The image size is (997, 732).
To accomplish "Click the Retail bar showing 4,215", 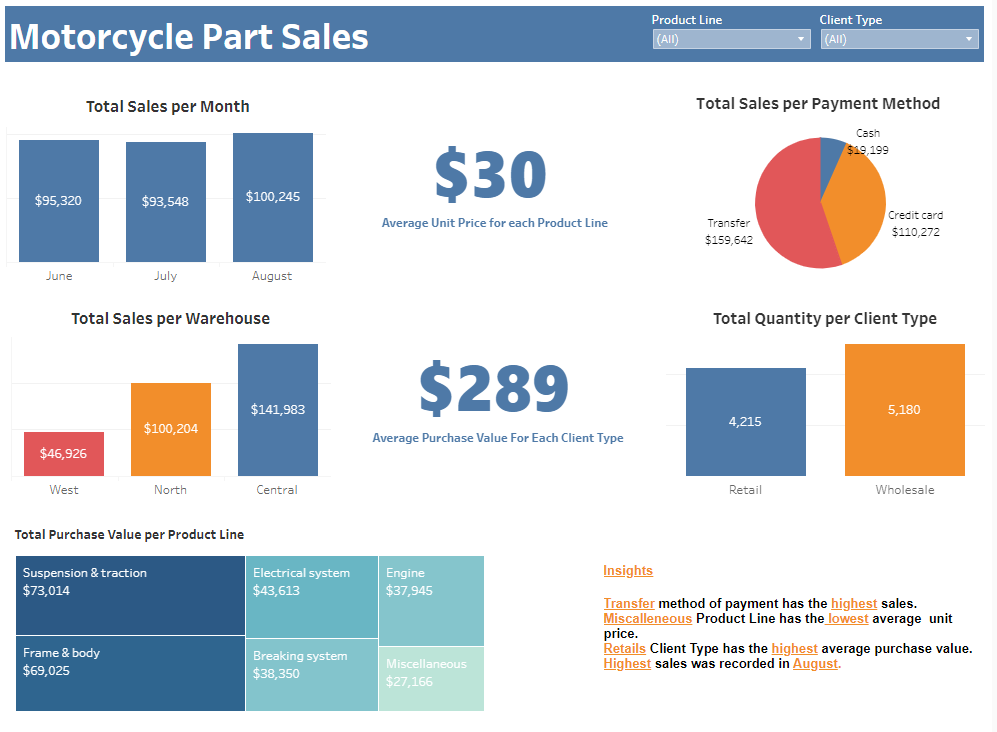I will coord(745,422).
